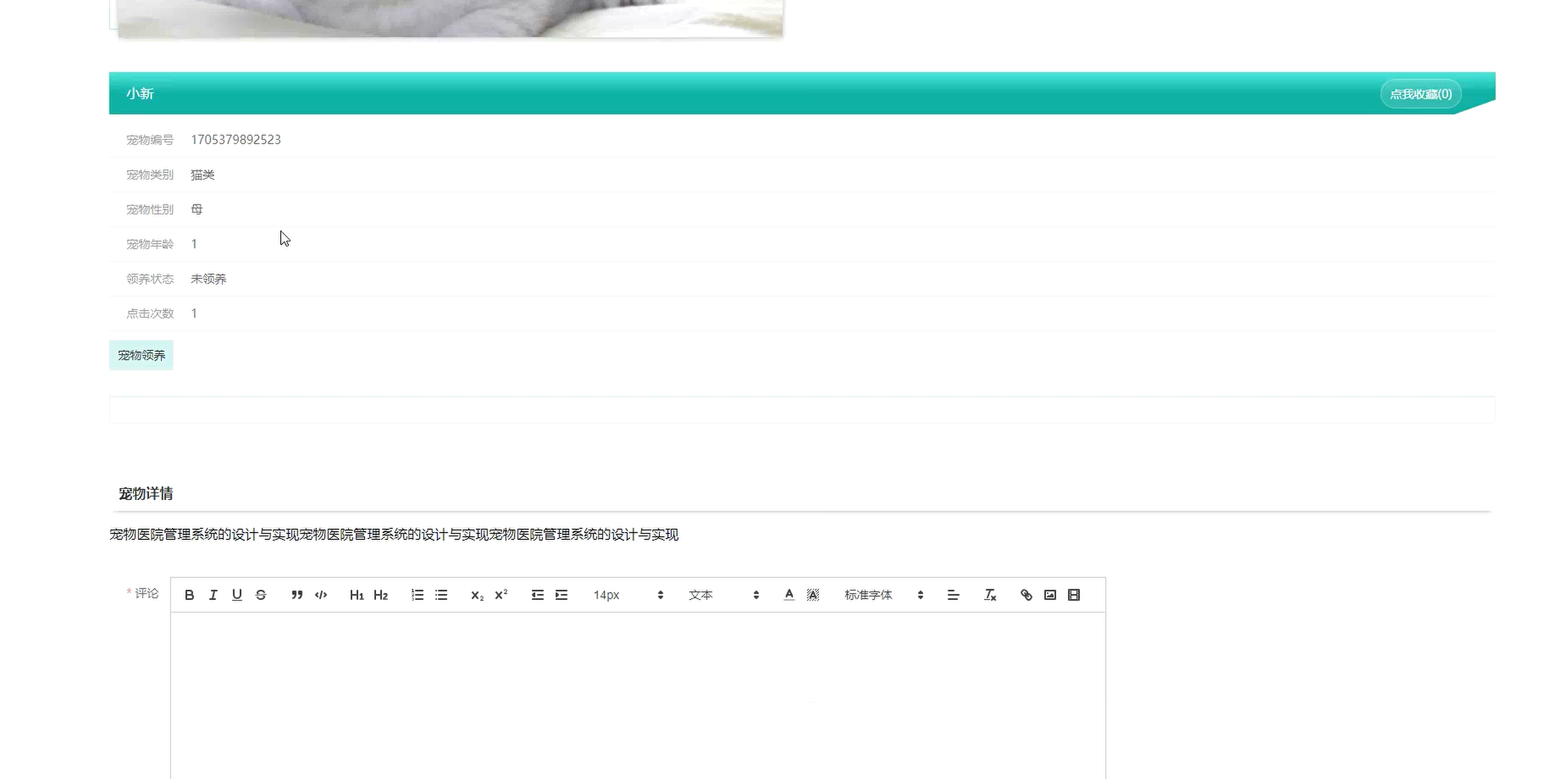The image size is (1568, 779).
Task: Click the 宠物性别 label
Action: (150, 210)
